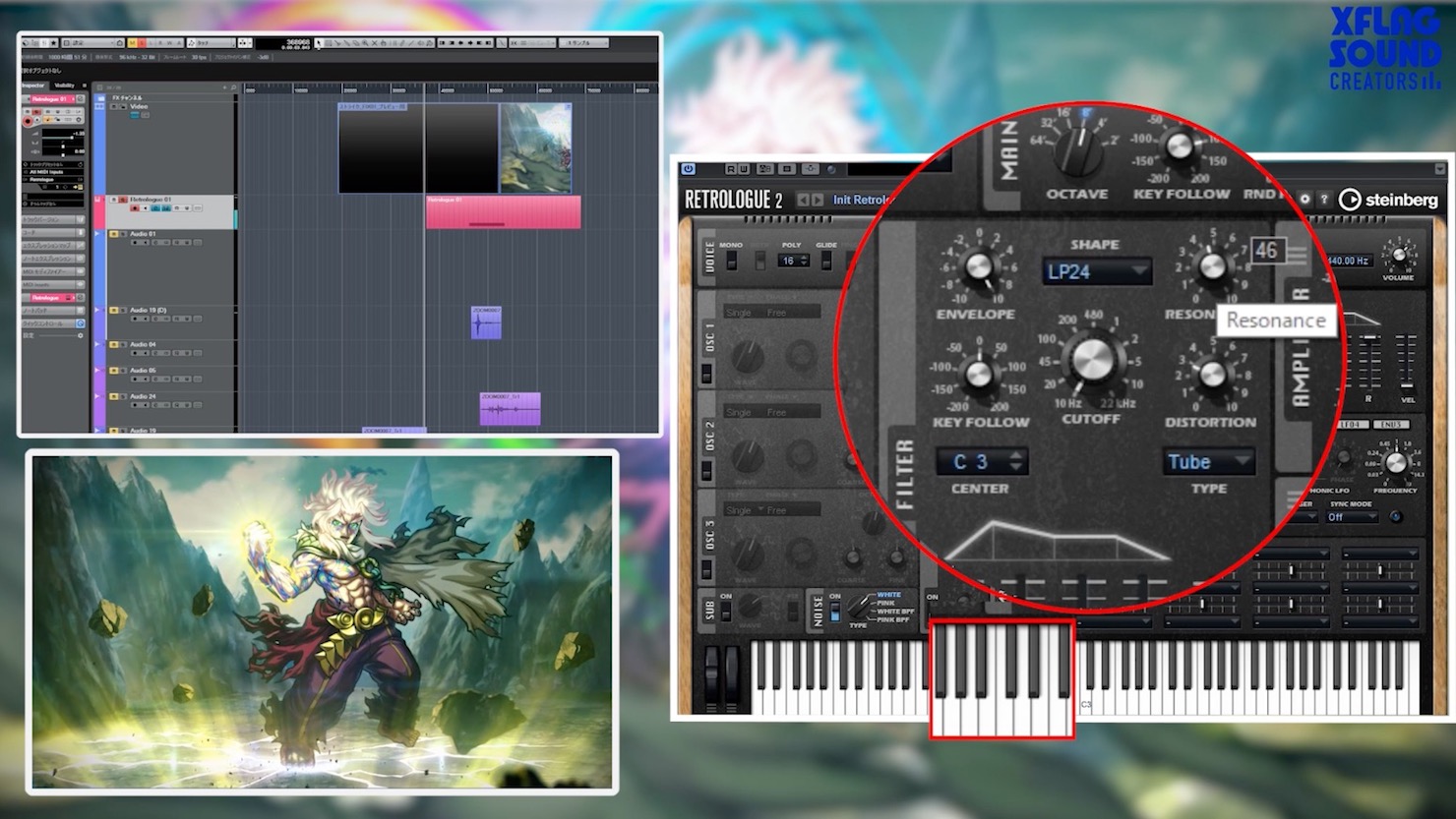This screenshot has width=1456, height=819.
Task: Click the Read automation R button
Action: pyautogui.click(x=731, y=169)
